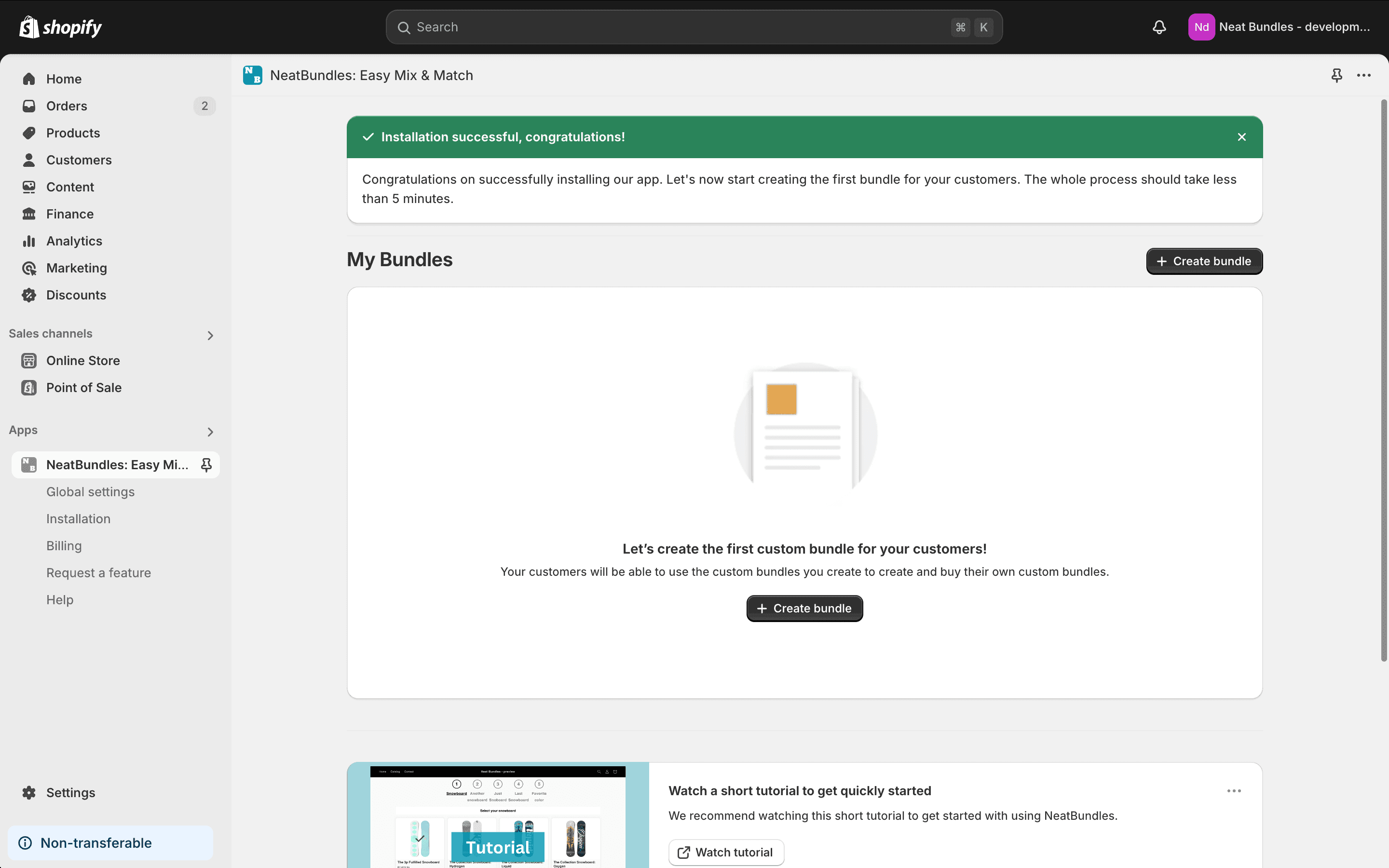This screenshot has height=868, width=1389.
Task: Click the Finance bank icon
Action: click(x=29, y=214)
